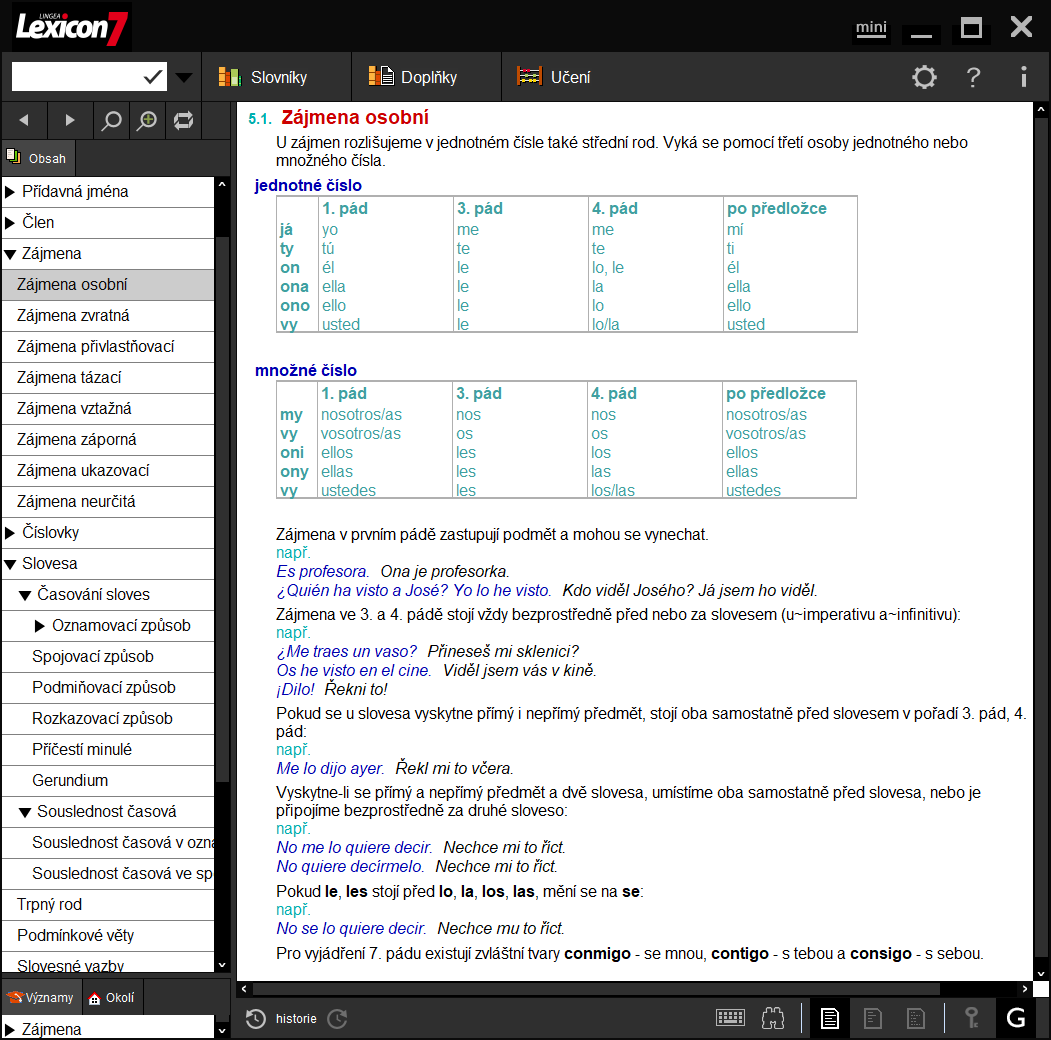
Task: Click the binoculars search icon
Action: 773,1019
